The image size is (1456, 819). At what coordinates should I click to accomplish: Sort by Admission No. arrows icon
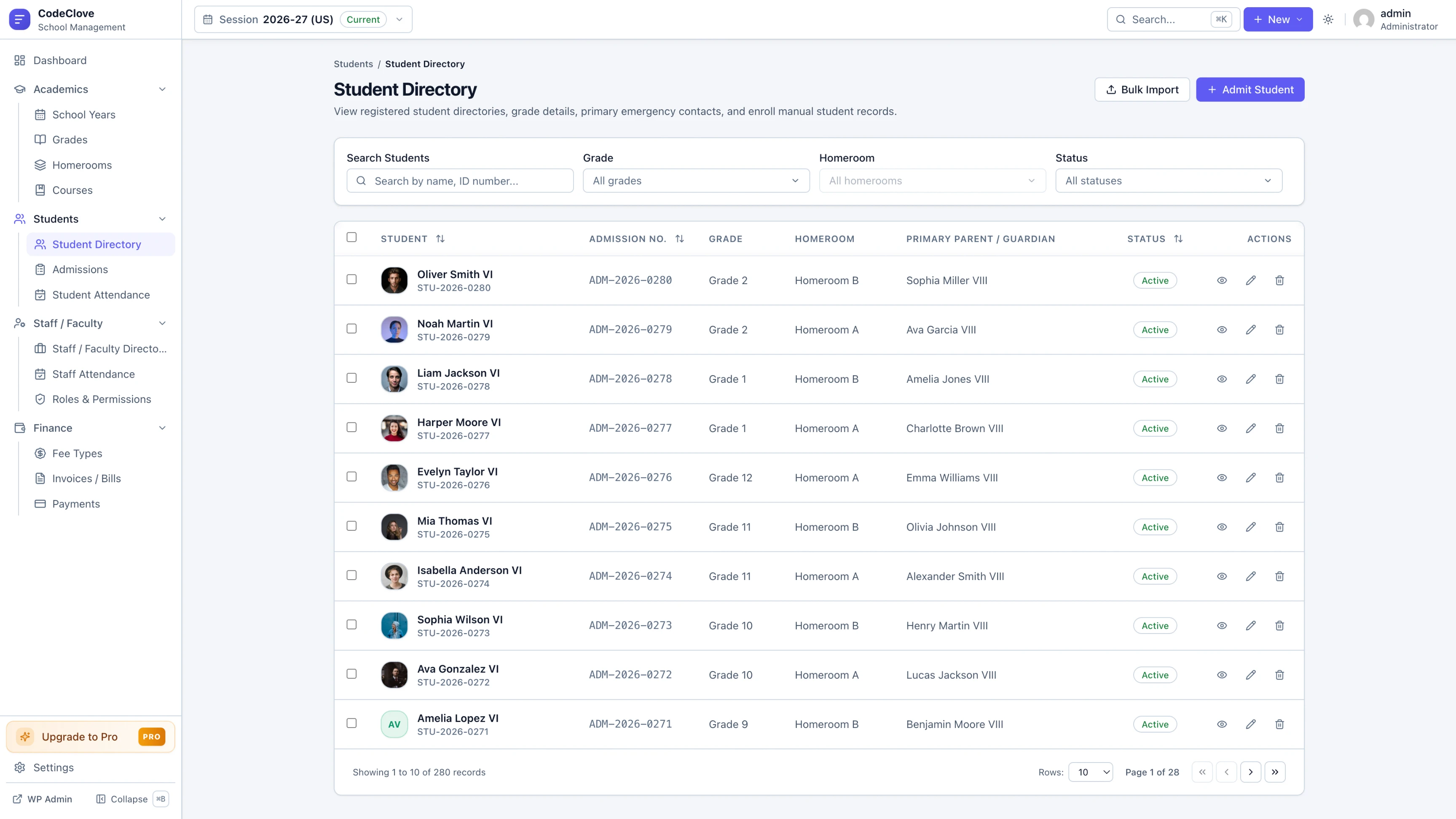tap(679, 239)
